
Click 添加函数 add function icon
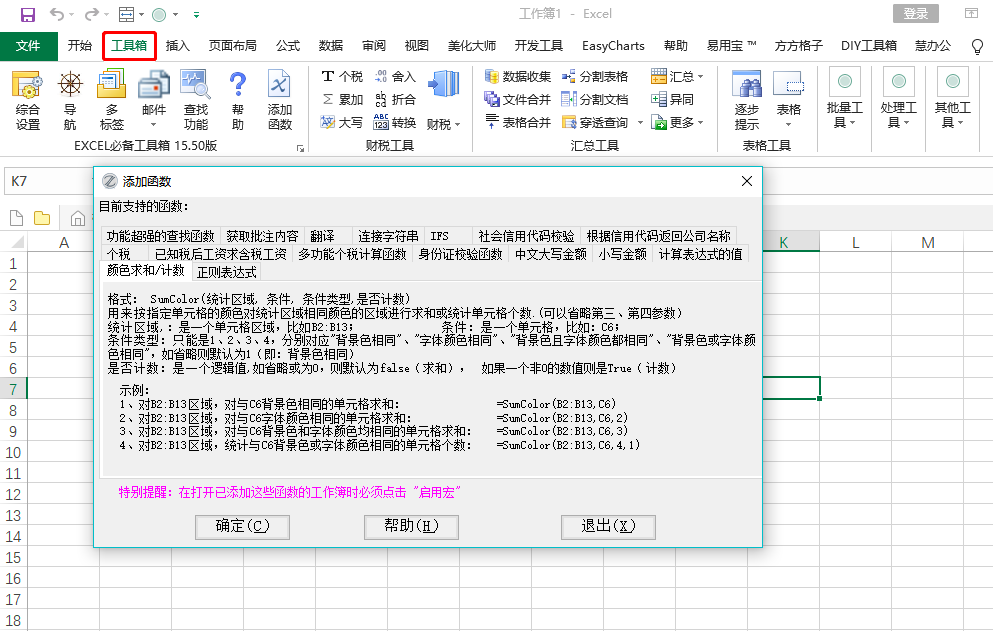(x=279, y=100)
